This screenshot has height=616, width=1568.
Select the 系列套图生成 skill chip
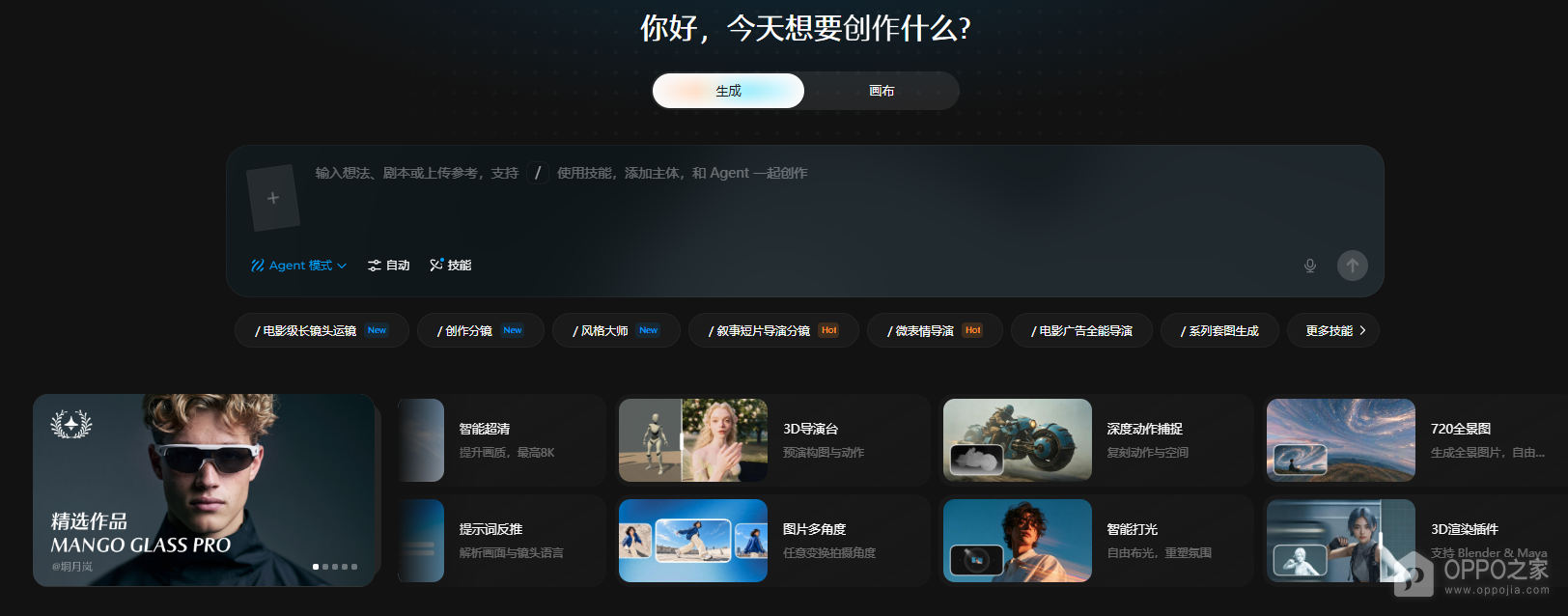pos(1219,330)
